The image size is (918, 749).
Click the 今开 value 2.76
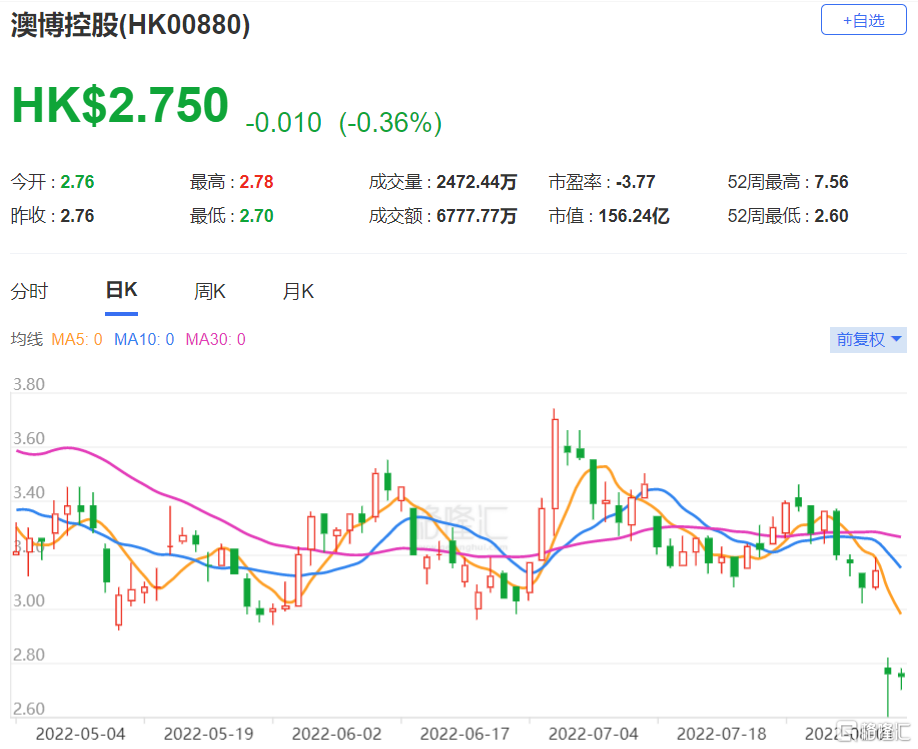(x=77, y=182)
